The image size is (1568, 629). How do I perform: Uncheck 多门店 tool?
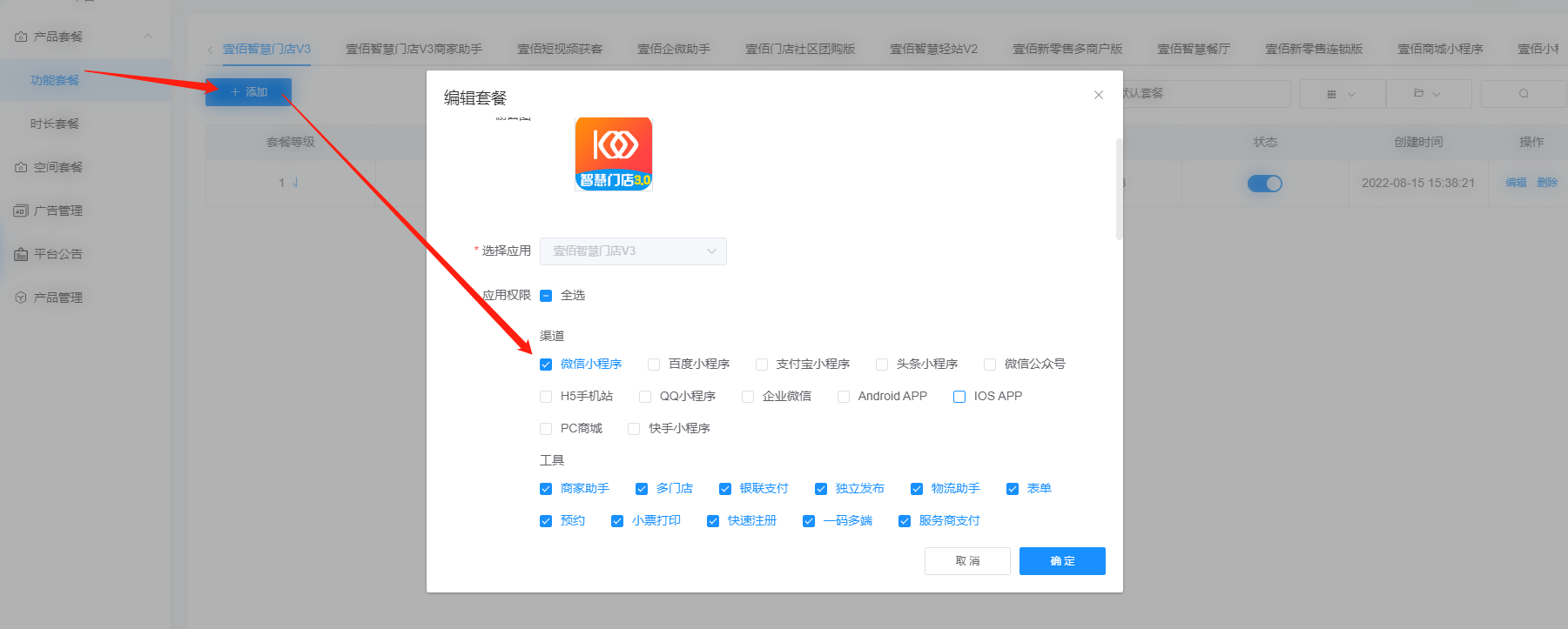click(x=642, y=489)
